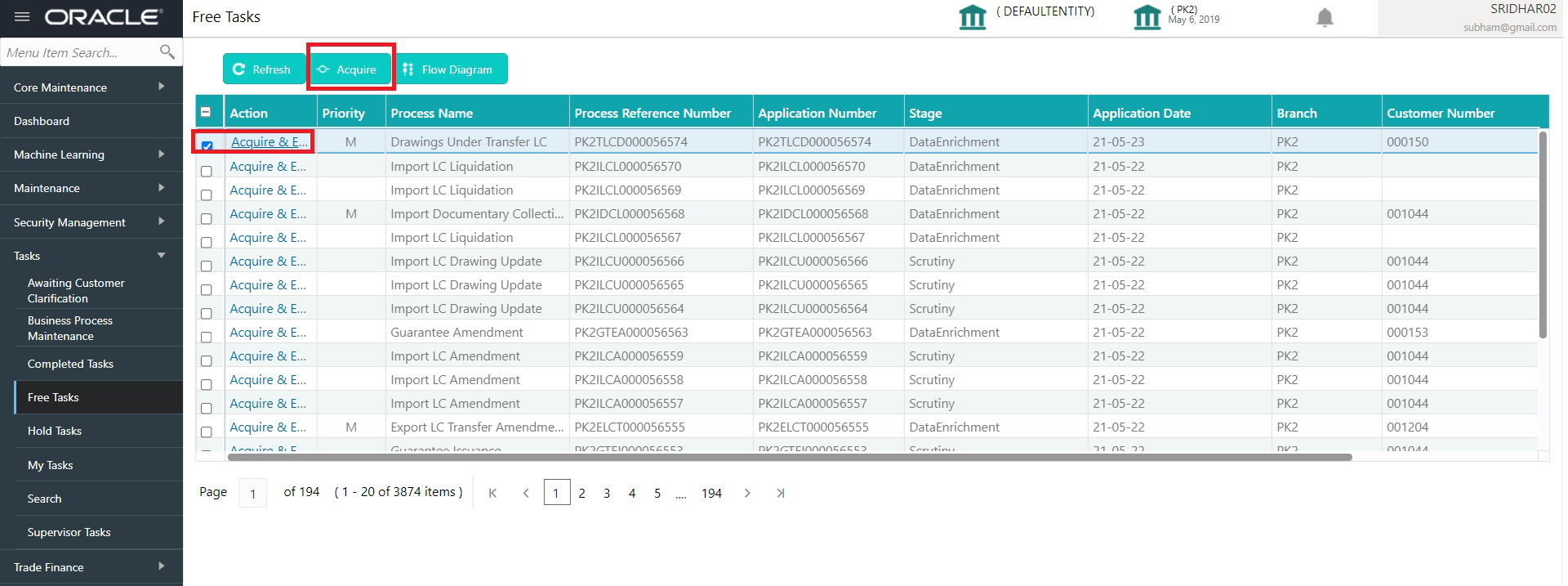Open the Flow Diagram

click(450, 69)
